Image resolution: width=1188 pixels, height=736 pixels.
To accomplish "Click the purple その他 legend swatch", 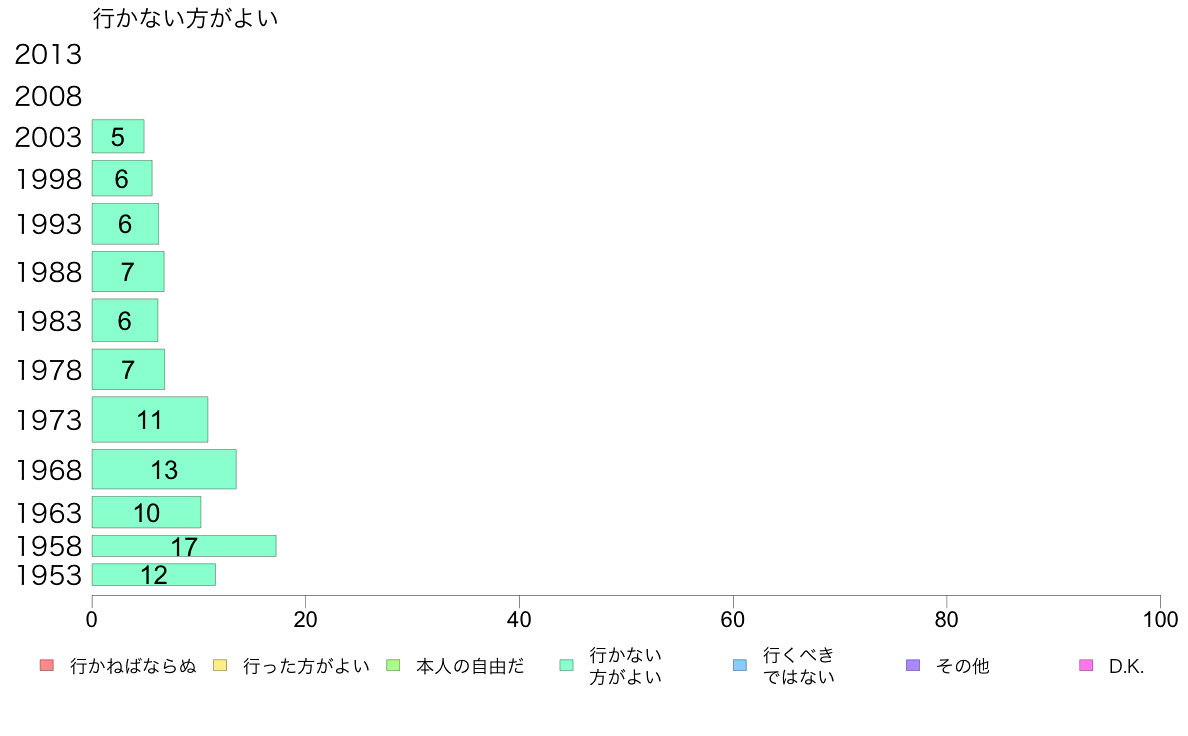I will click(913, 666).
